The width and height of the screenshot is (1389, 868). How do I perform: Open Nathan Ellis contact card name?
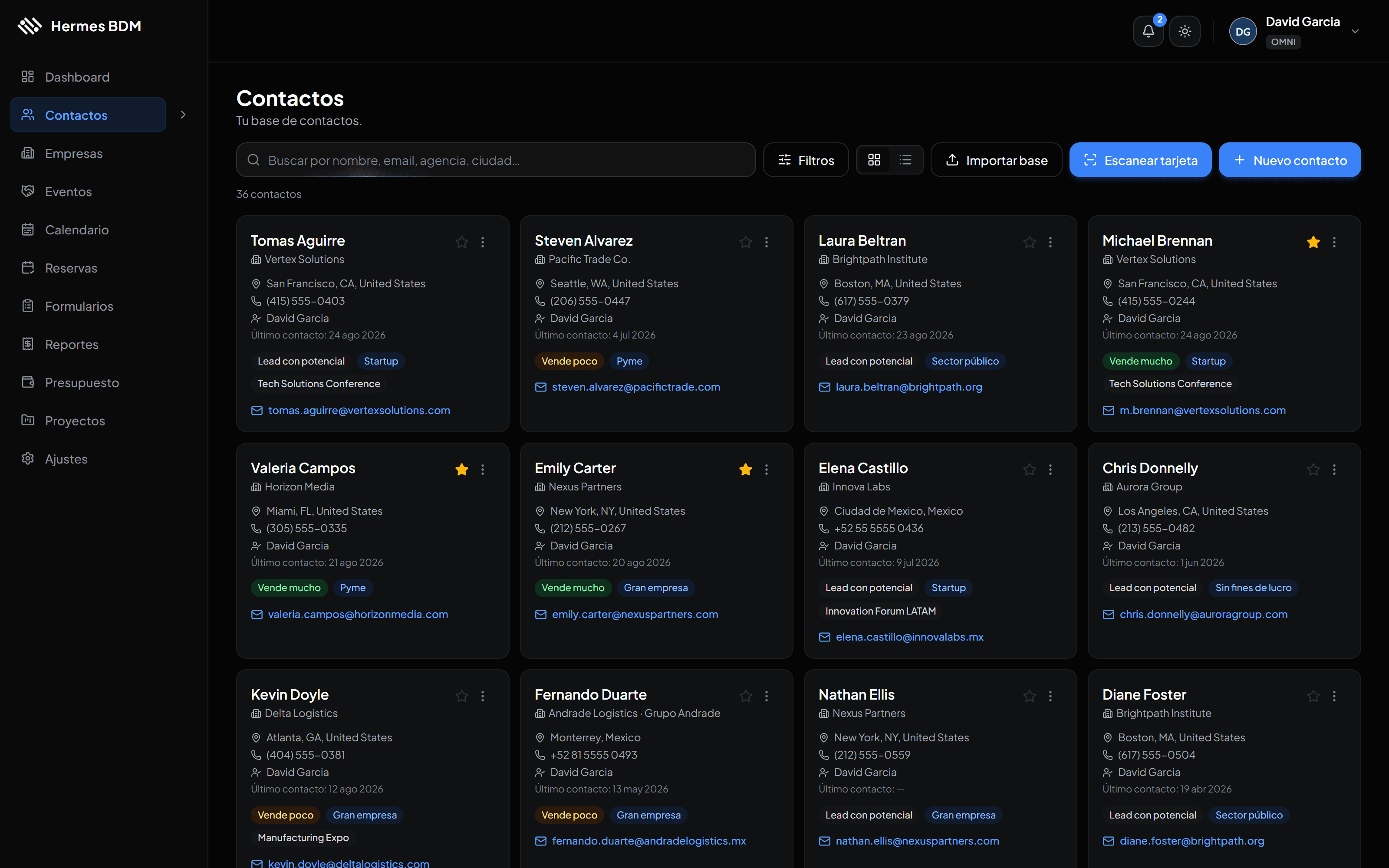coord(856,695)
